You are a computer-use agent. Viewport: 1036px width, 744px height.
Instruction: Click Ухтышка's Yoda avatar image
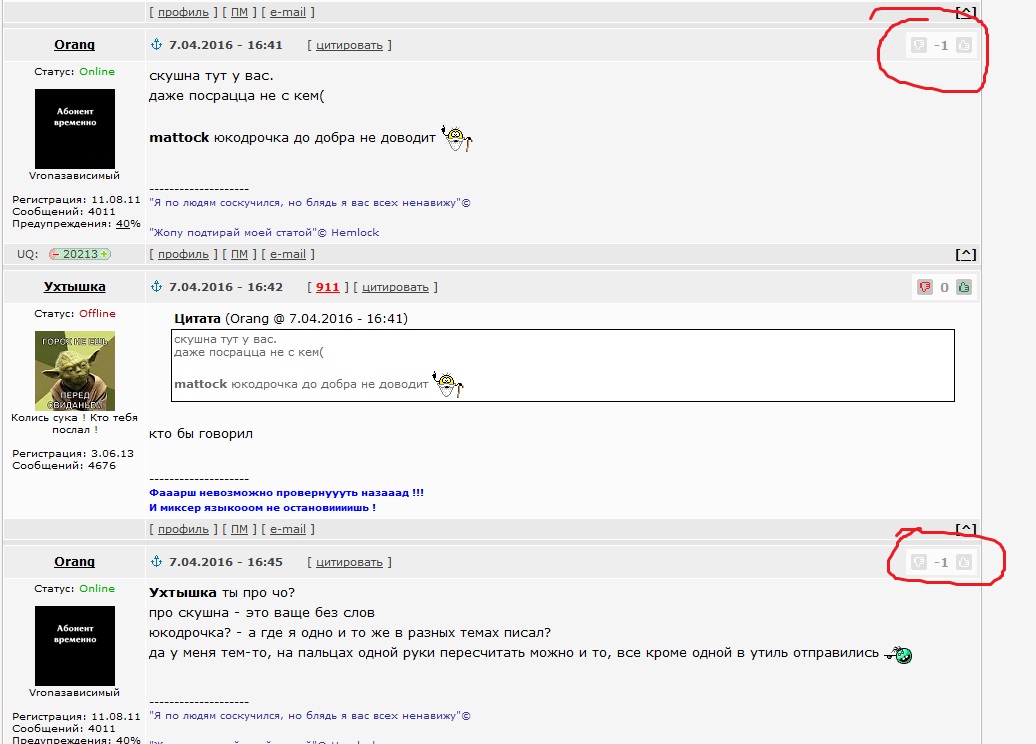coord(75,371)
